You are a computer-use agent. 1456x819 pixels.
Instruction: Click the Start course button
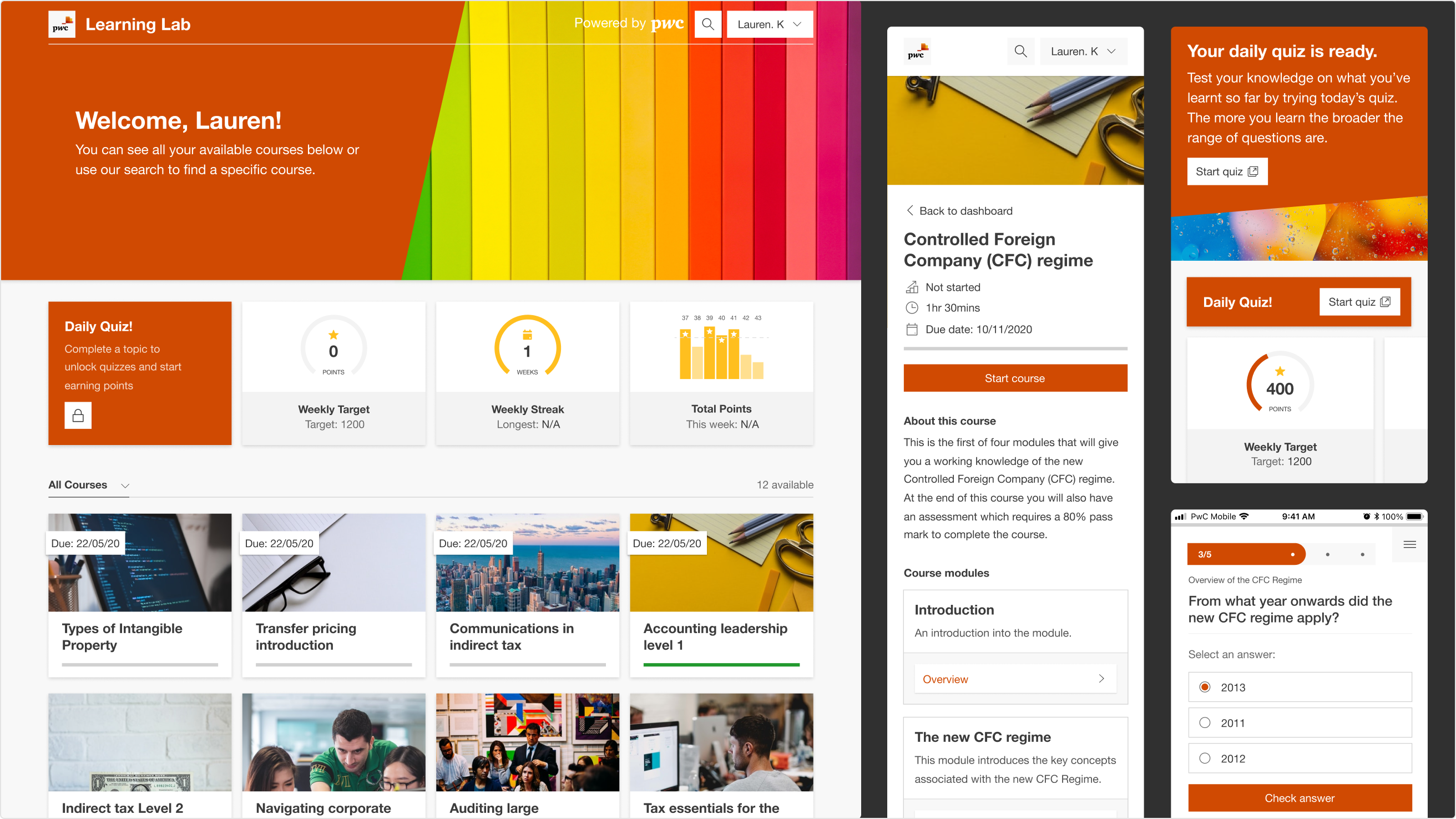click(1015, 378)
